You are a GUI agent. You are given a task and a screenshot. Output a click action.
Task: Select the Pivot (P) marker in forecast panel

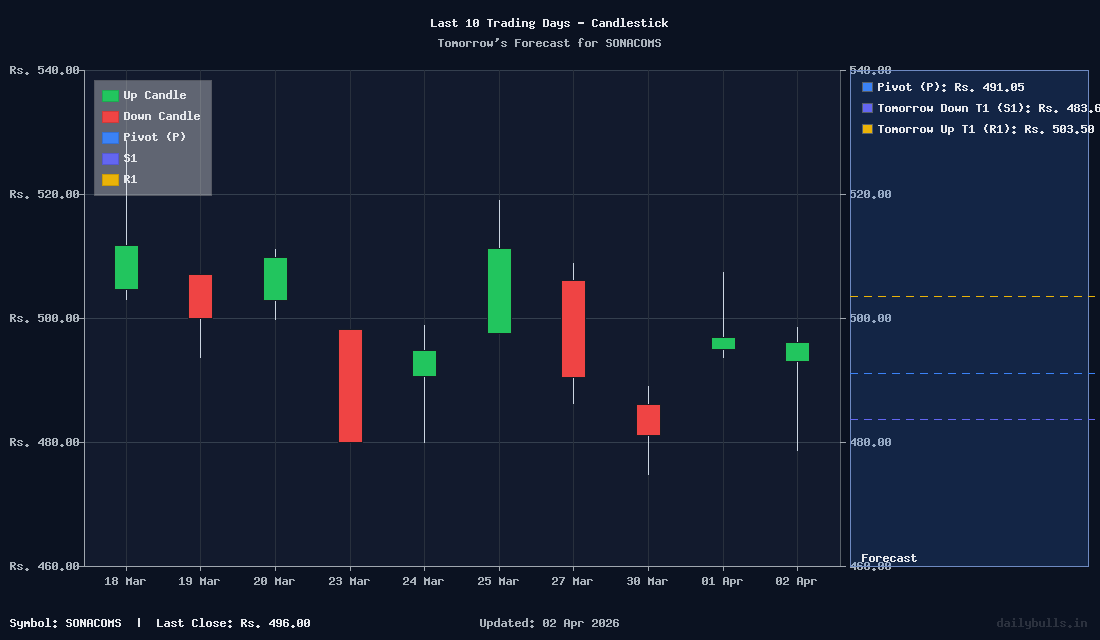tap(866, 87)
